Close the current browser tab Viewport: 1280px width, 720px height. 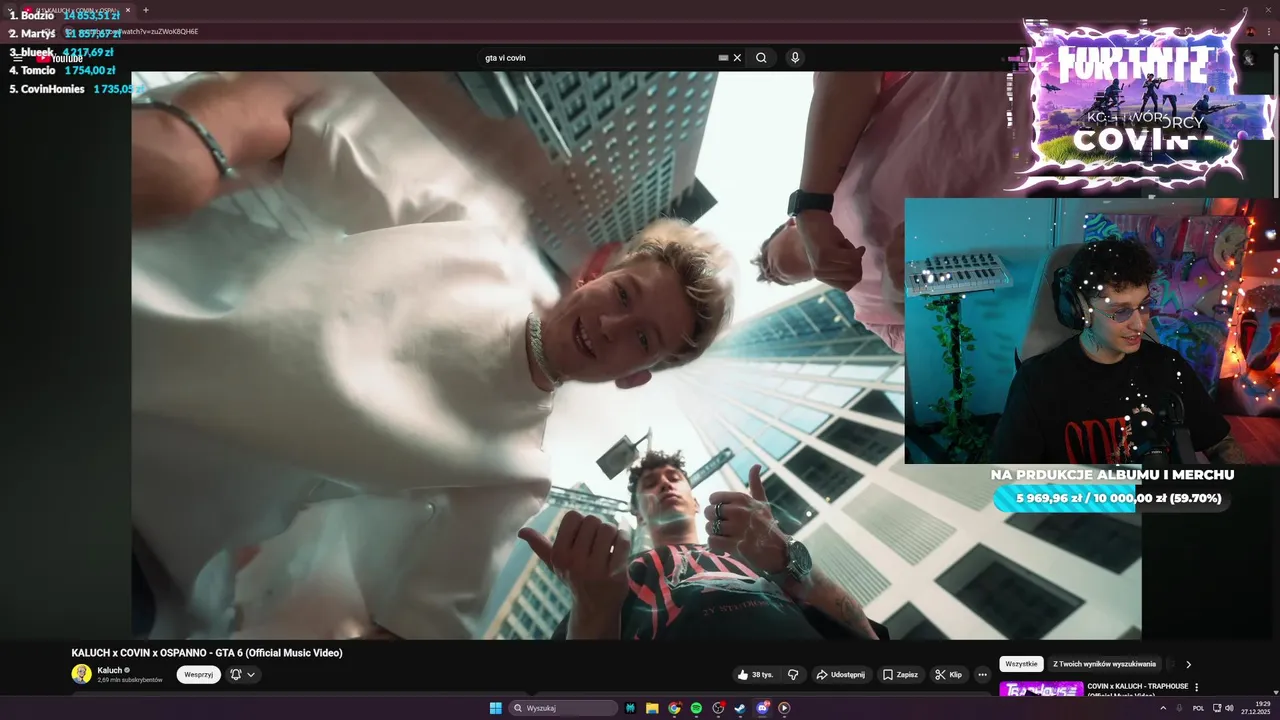point(128,10)
